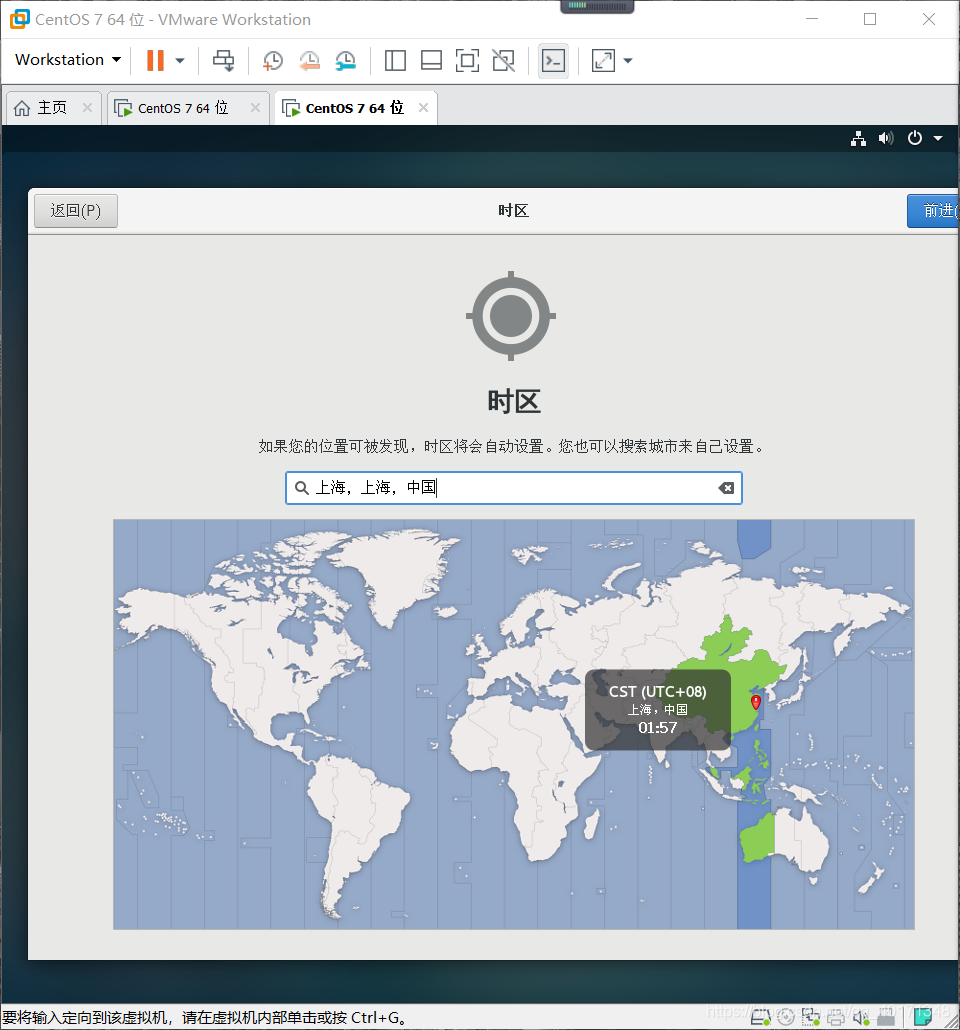
Task: Clear the timezone search text
Action: click(x=726, y=487)
